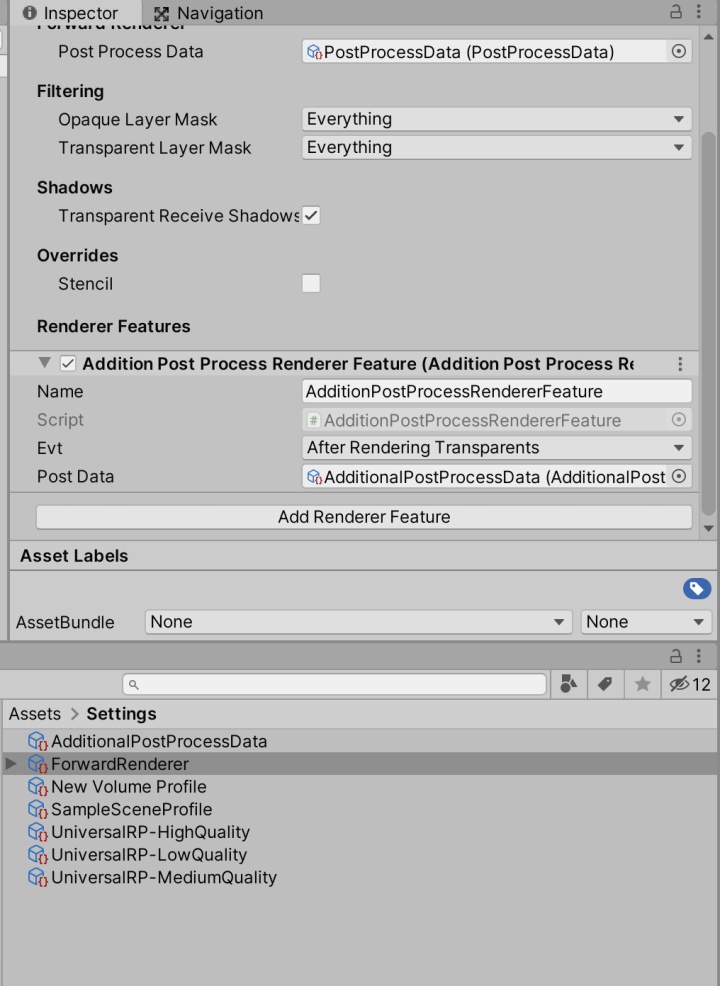Collapse the Addition Post Process Renderer Feature
The image size is (720, 986).
[44, 363]
